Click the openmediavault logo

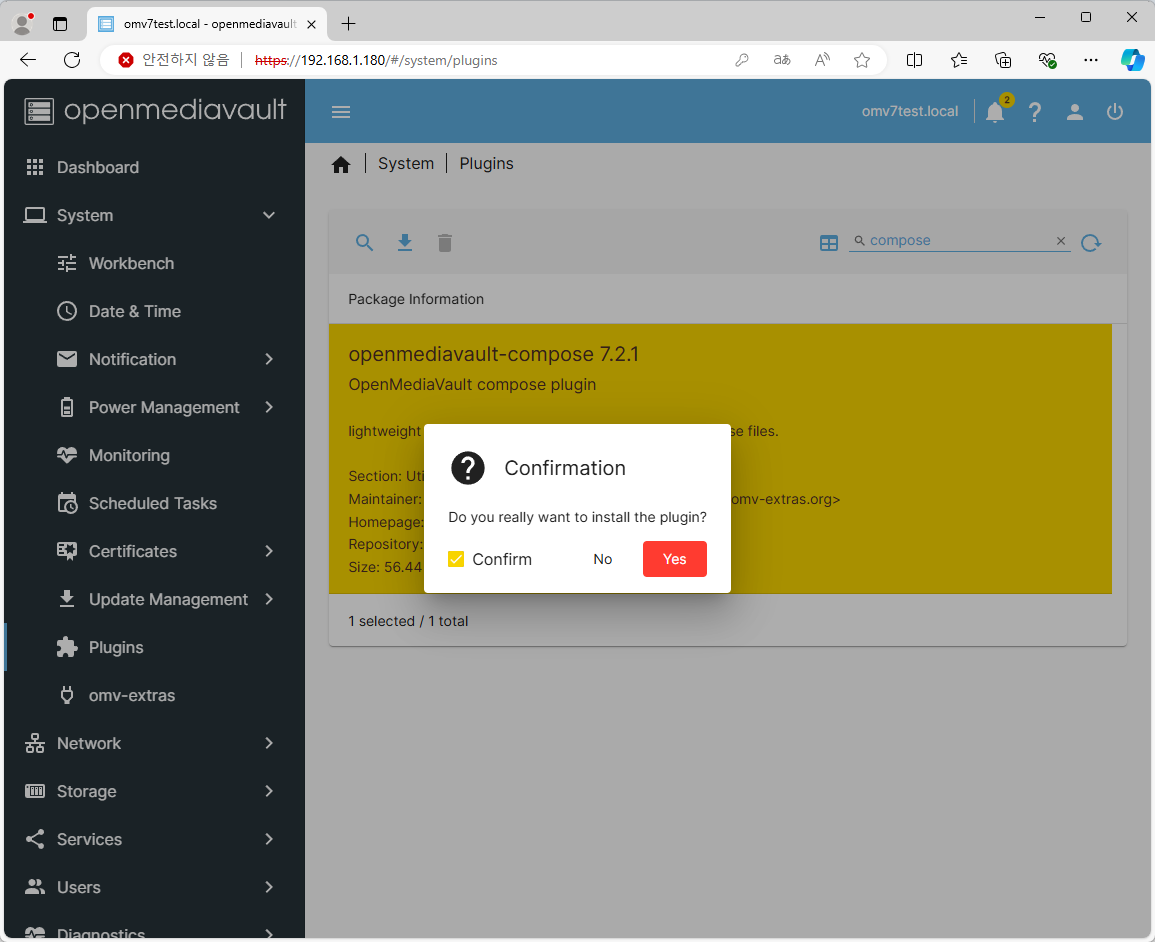click(155, 110)
